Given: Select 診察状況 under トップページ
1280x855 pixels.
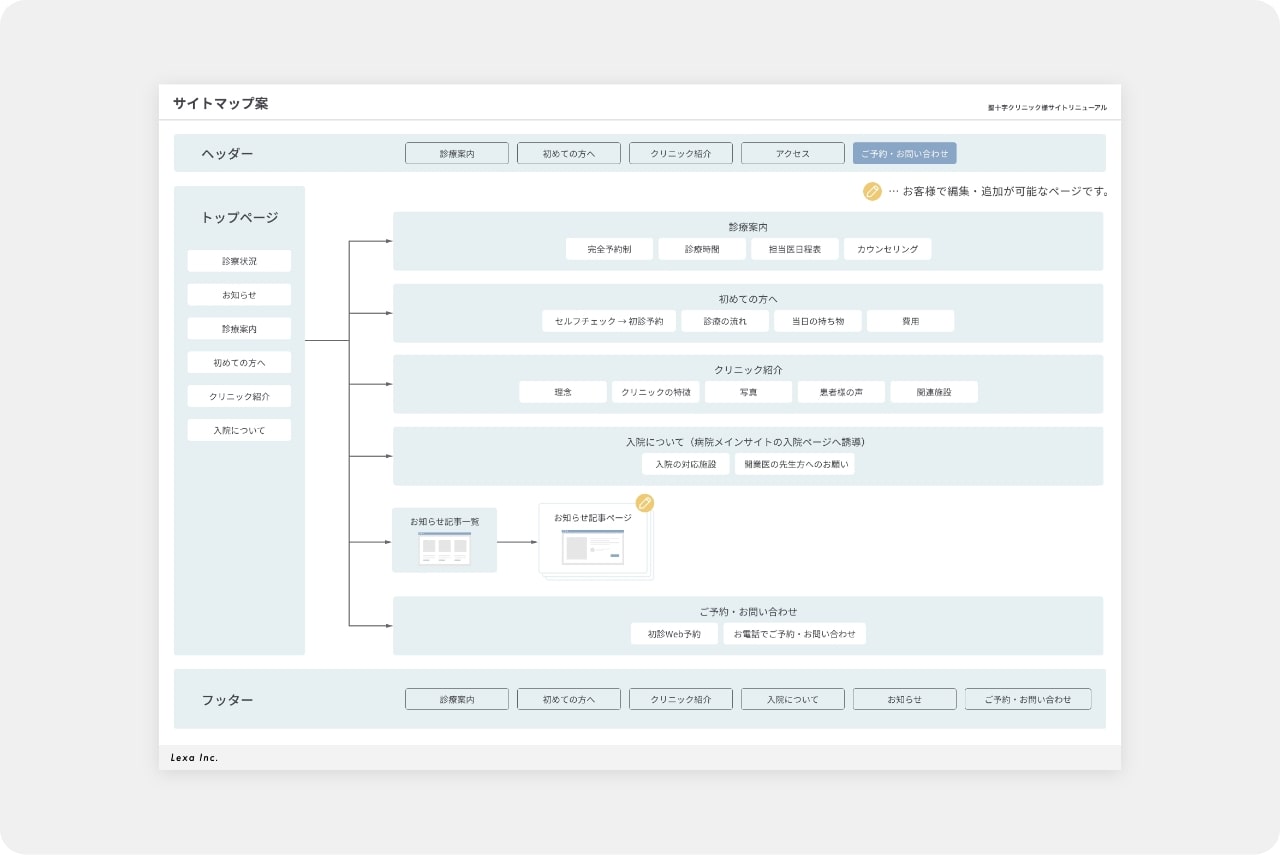Looking at the screenshot, I should 238,260.
